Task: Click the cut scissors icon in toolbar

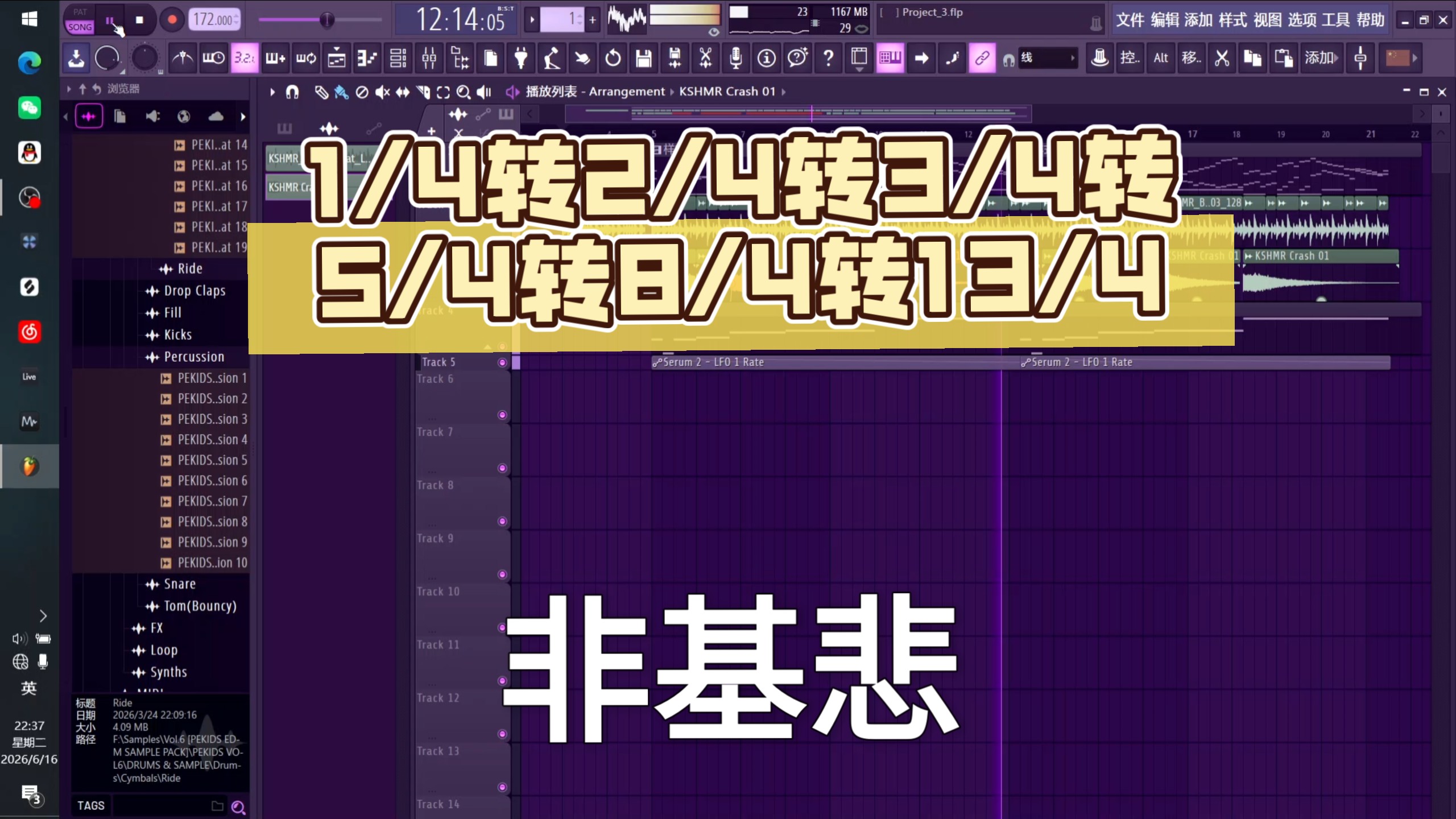Action: pos(1222,57)
